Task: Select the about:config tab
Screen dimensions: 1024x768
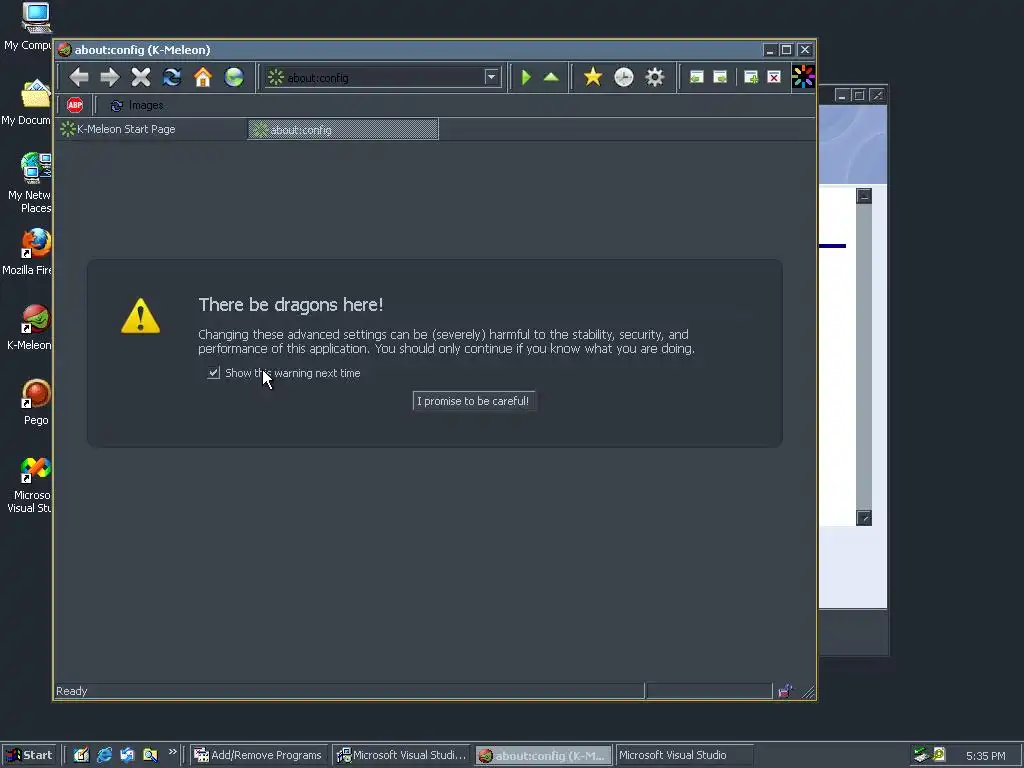Action: click(344, 129)
